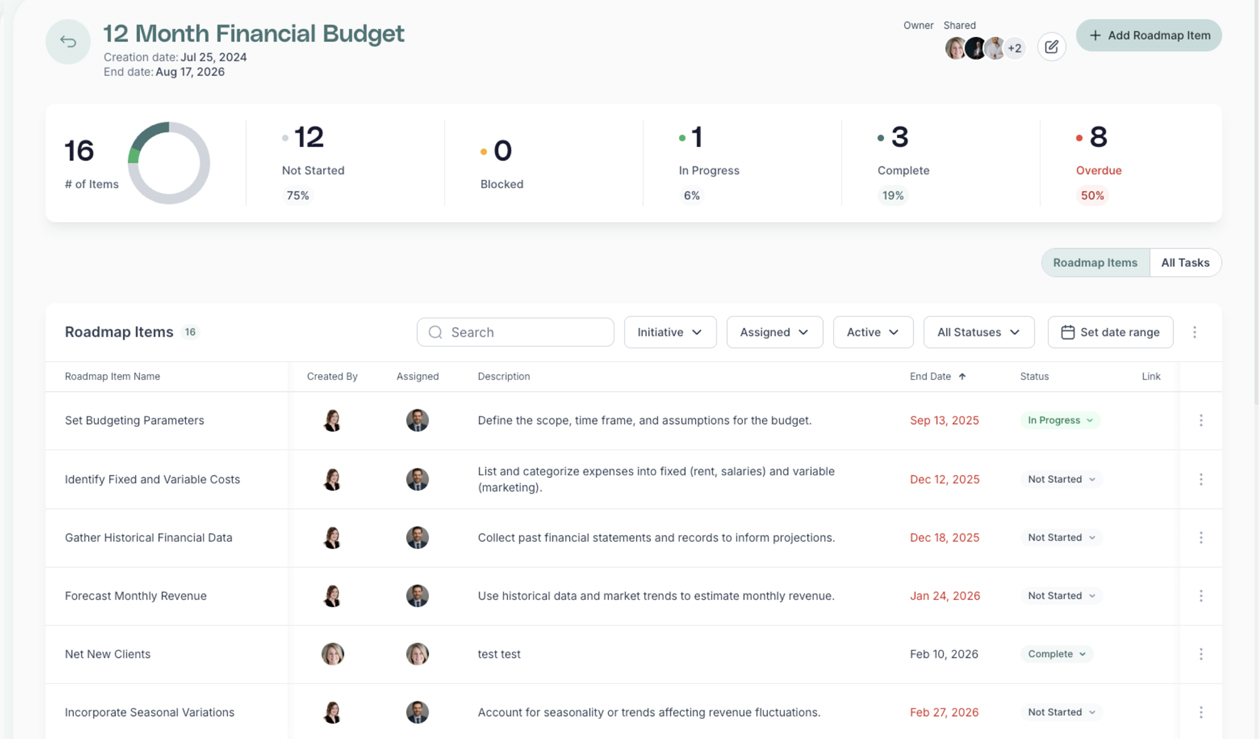1260x739 pixels.
Task: Click the Description column header
Action: (504, 377)
